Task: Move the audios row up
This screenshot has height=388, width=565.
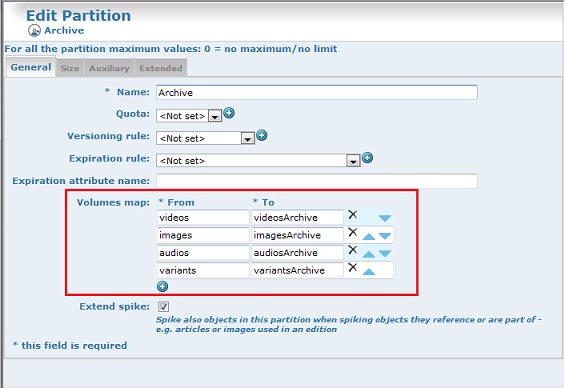Action: (369, 254)
